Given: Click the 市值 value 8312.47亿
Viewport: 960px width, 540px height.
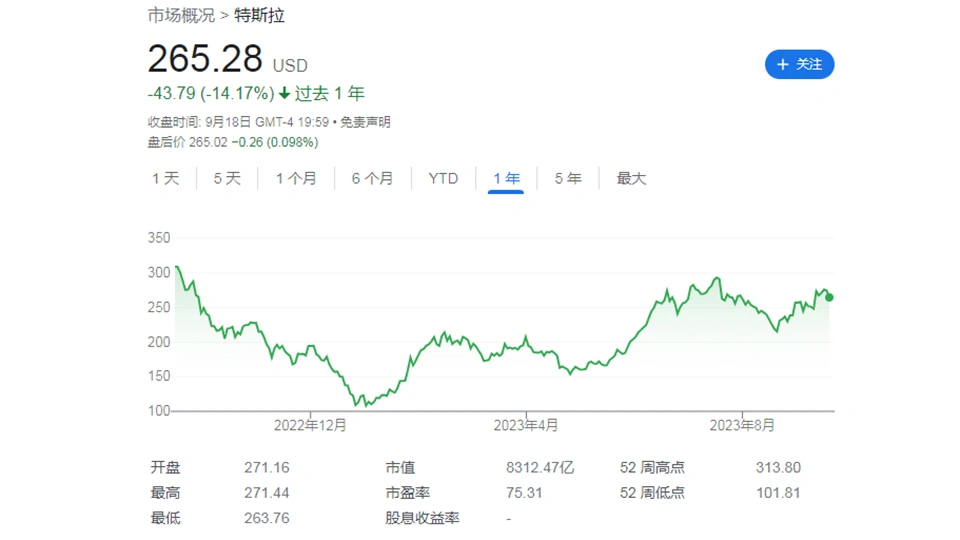Looking at the screenshot, I should click(540, 468).
